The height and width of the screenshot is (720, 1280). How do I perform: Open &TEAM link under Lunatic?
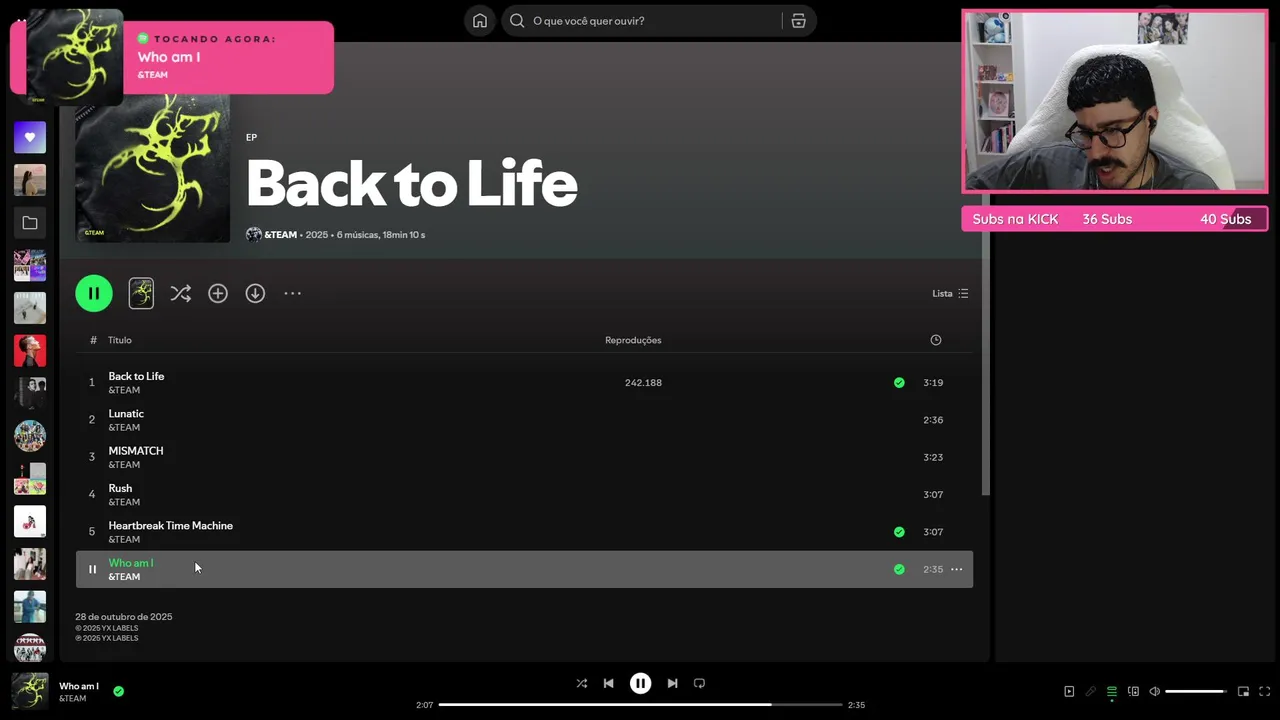coord(124,427)
